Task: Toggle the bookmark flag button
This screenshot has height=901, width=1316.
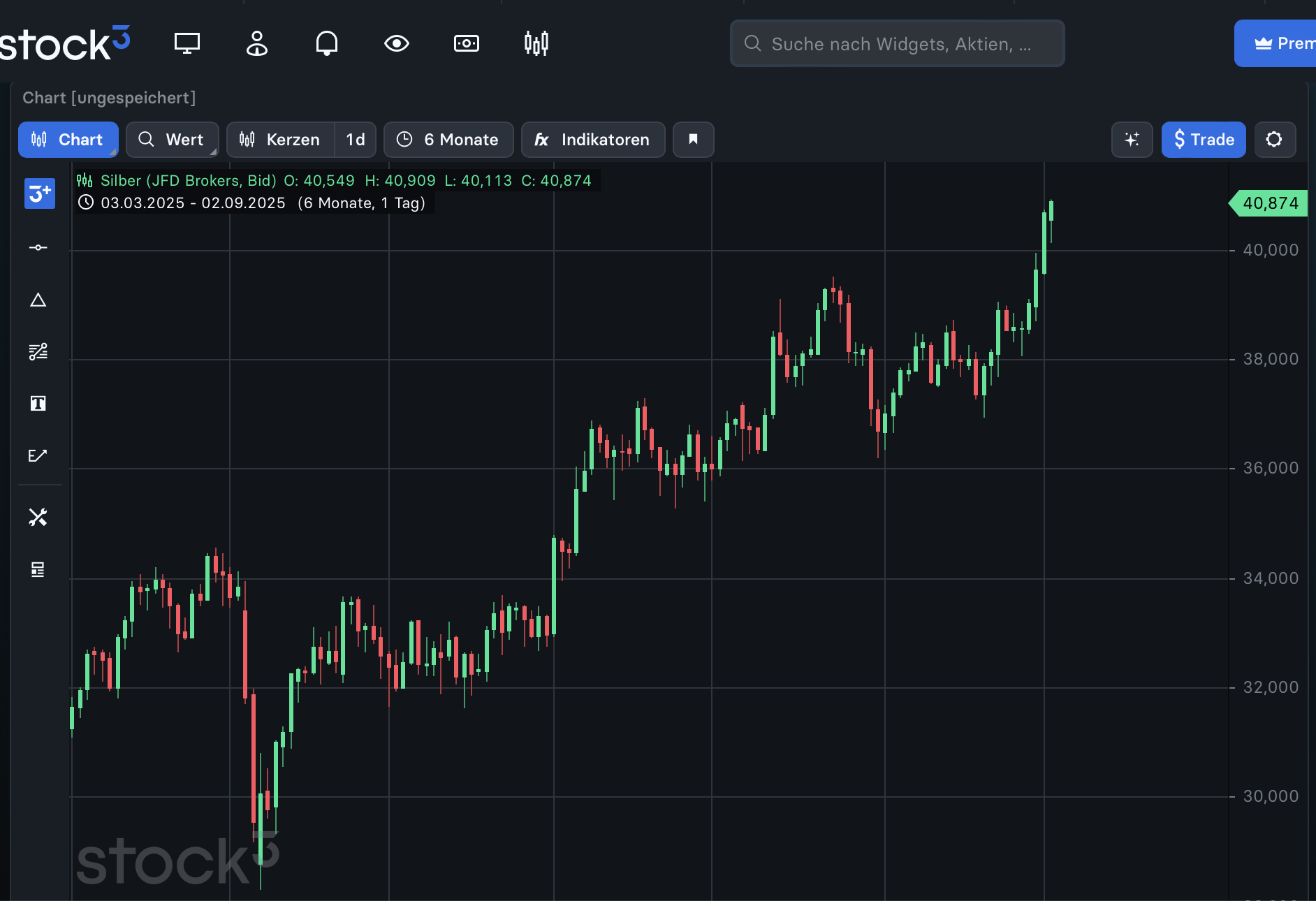Action: [693, 140]
